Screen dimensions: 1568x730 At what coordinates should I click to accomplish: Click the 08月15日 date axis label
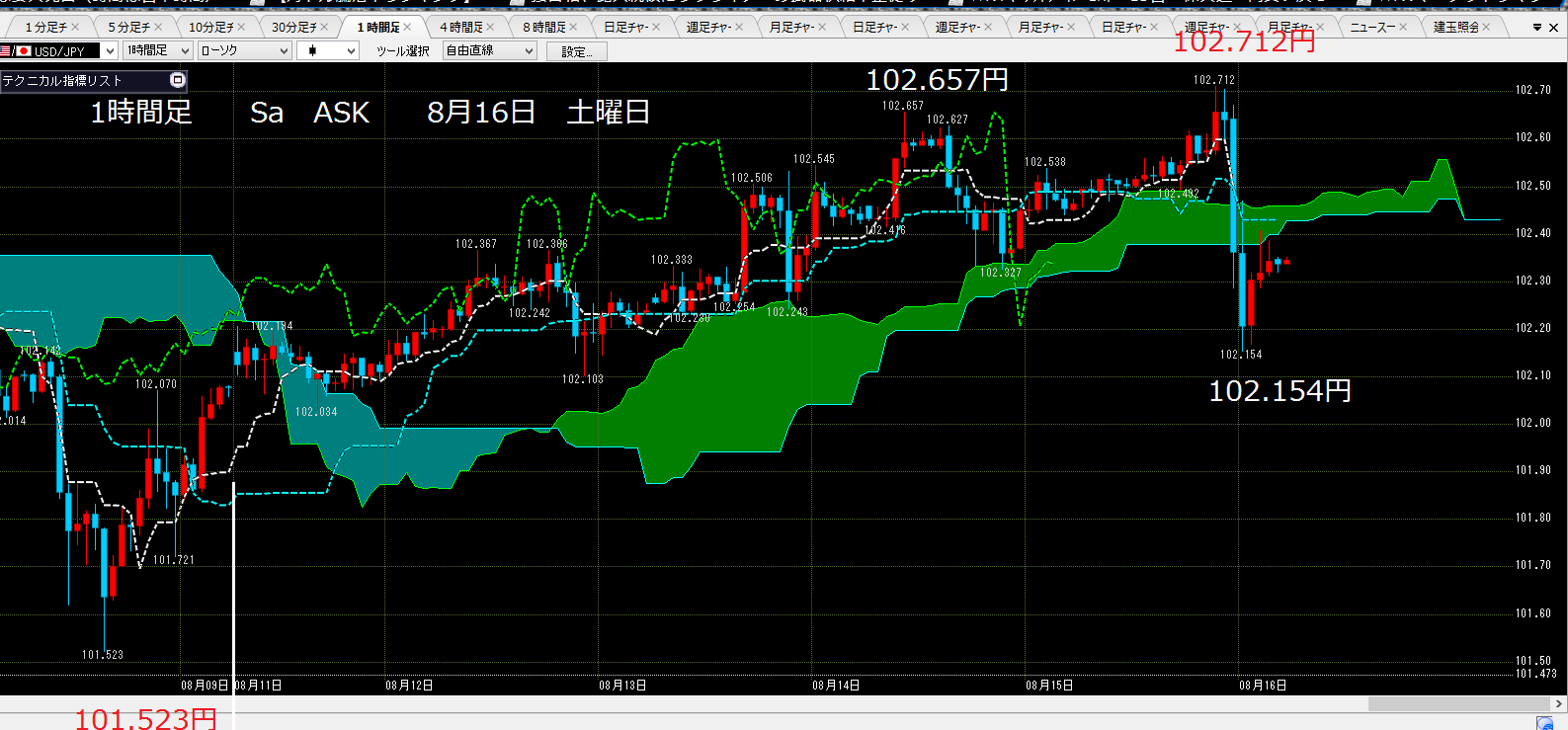(x=1049, y=685)
